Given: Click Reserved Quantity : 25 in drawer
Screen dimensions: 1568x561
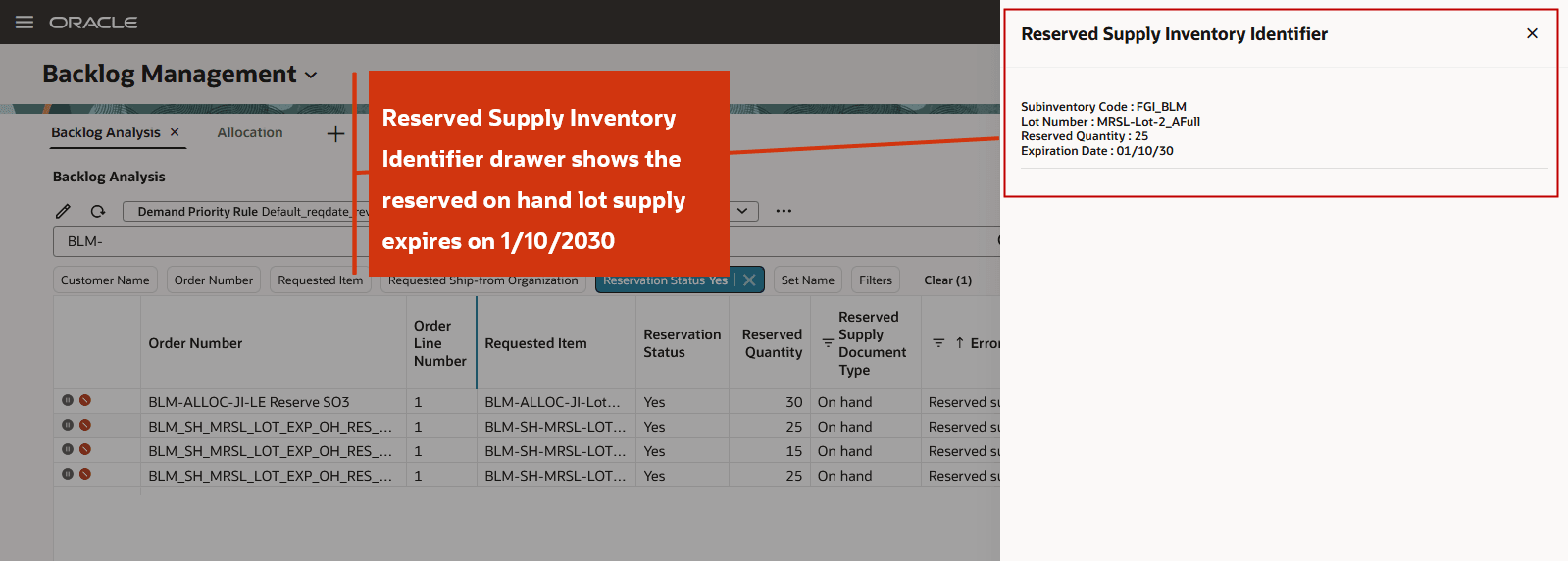Looking at the screenshot, I should tap(1085, 136).
